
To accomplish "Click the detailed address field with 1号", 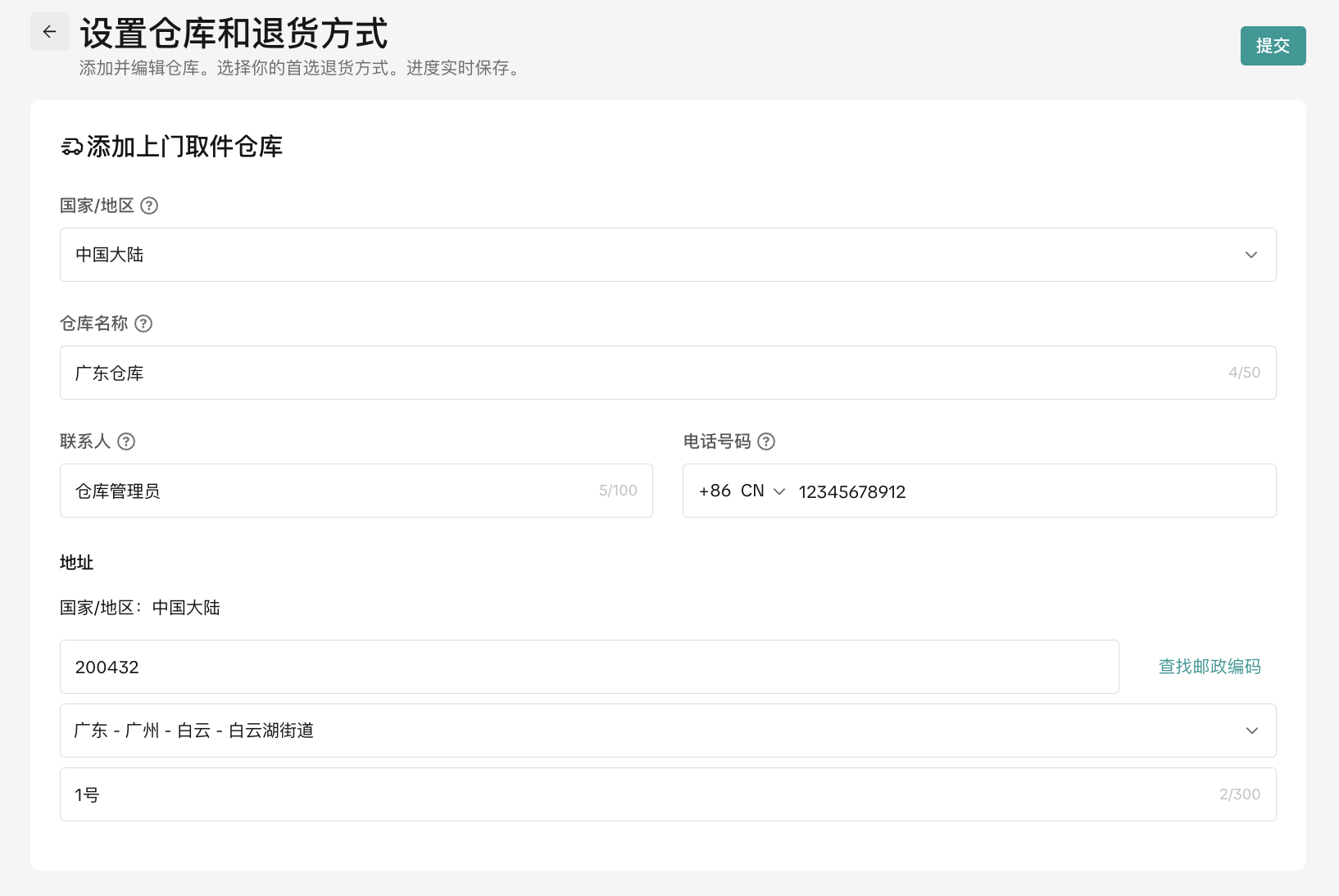I will [639, 794].
